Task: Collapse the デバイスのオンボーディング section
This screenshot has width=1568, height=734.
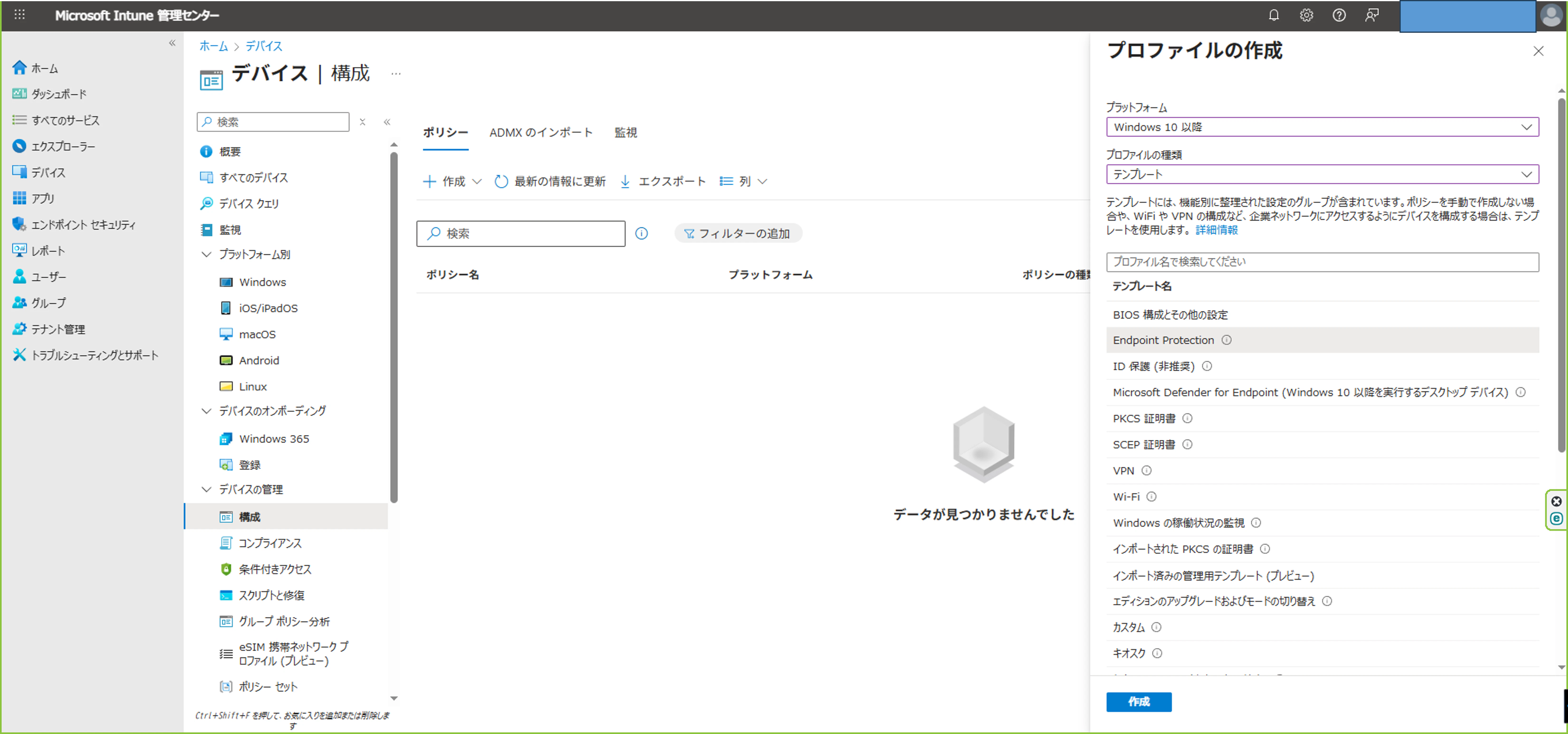Action: (206, 411)
